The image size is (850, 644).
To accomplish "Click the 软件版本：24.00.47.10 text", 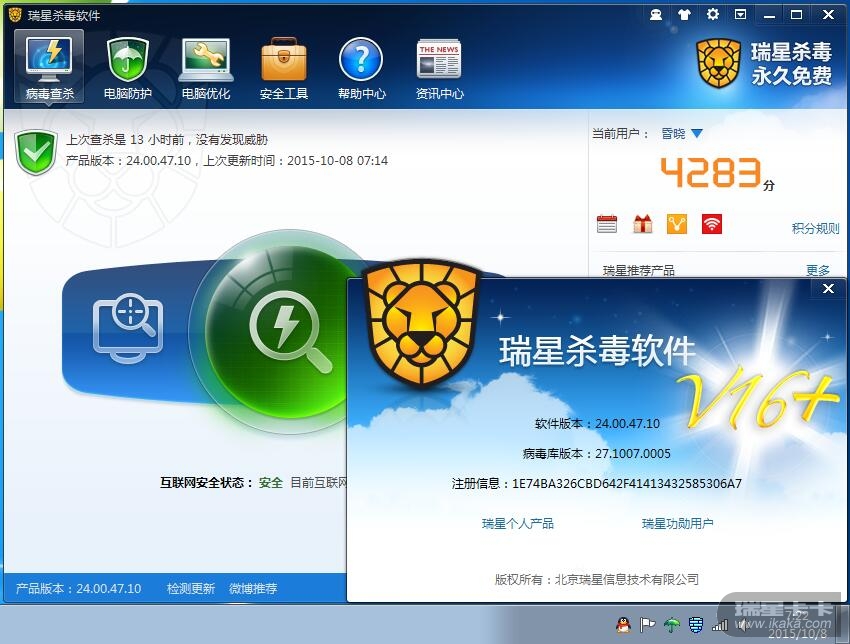I will click(597, 423).
